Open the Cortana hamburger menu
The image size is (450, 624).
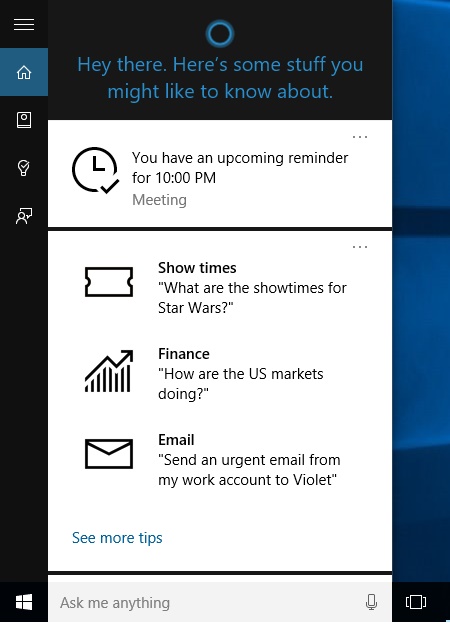pyautogui.click(x=24, y=24)
